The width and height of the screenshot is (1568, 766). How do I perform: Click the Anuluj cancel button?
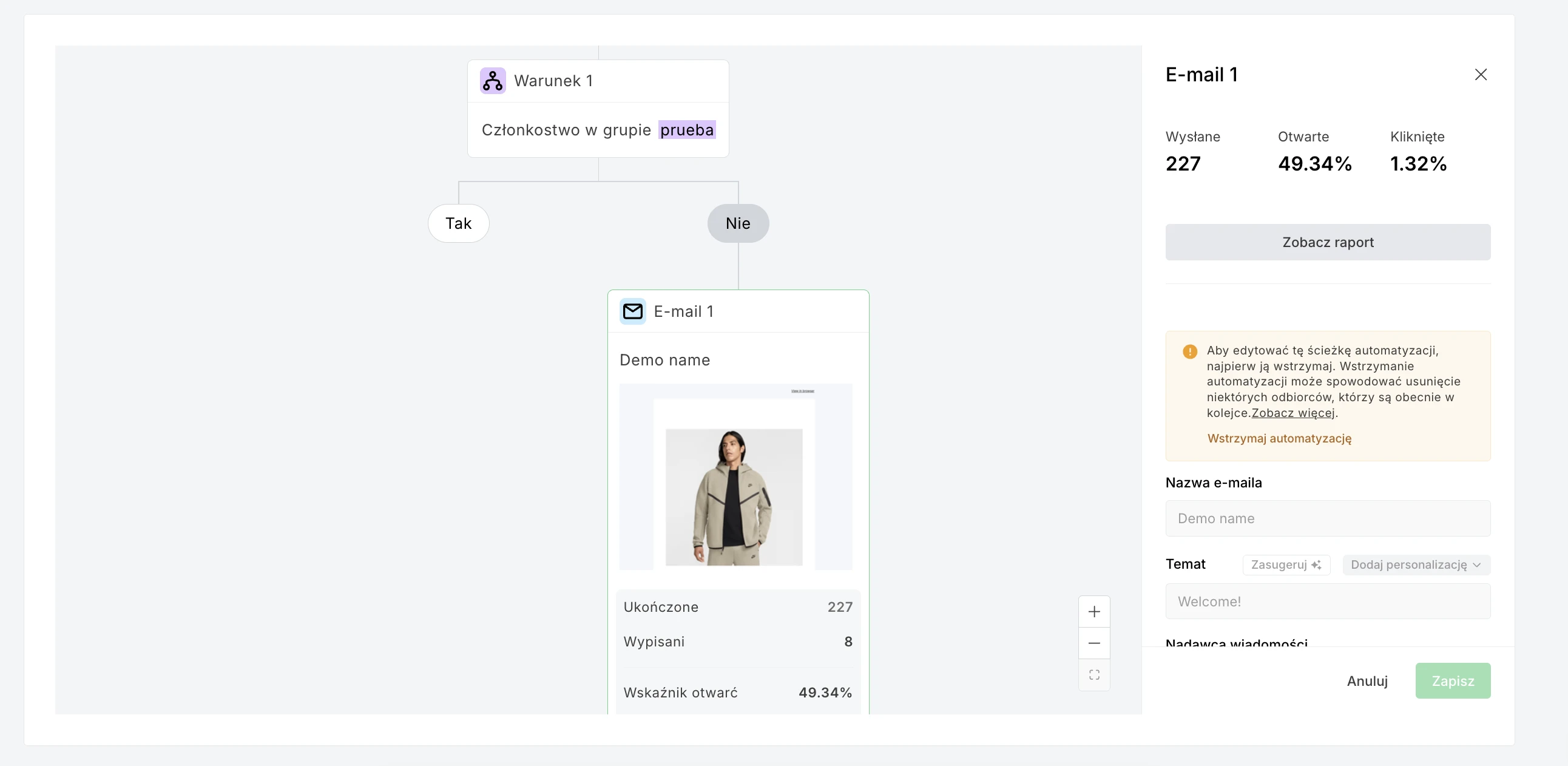coord(1367,681)
